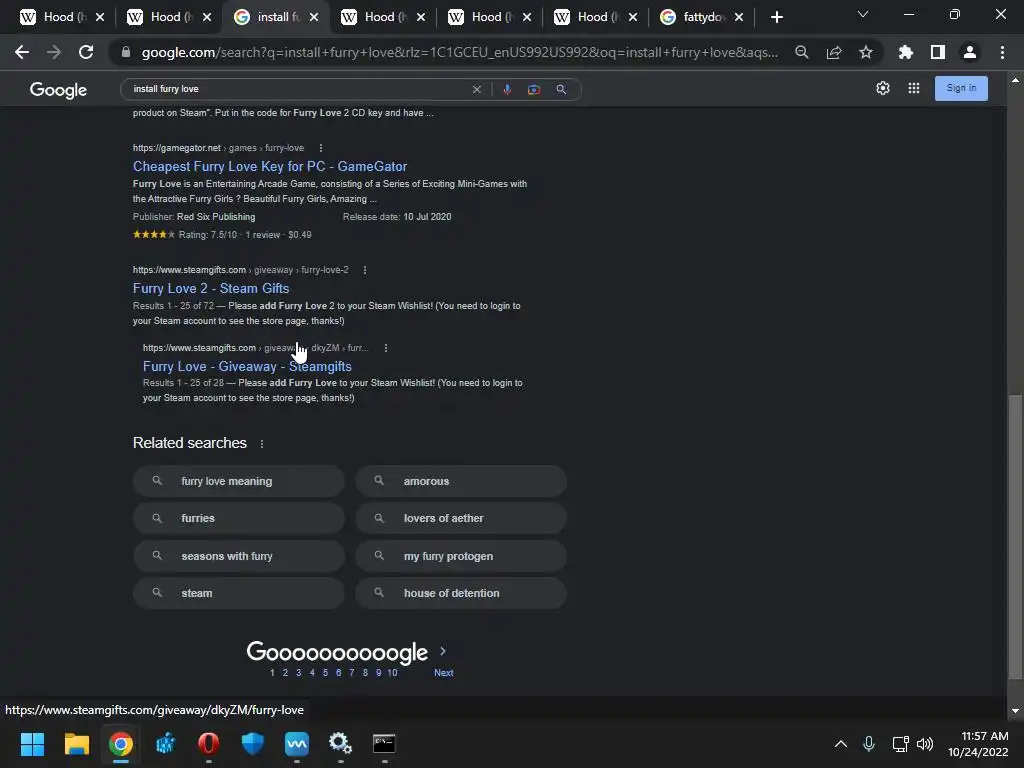Open the tab search dropdown chevron
The image size is (1024, 768).
[x=863, y=14]
